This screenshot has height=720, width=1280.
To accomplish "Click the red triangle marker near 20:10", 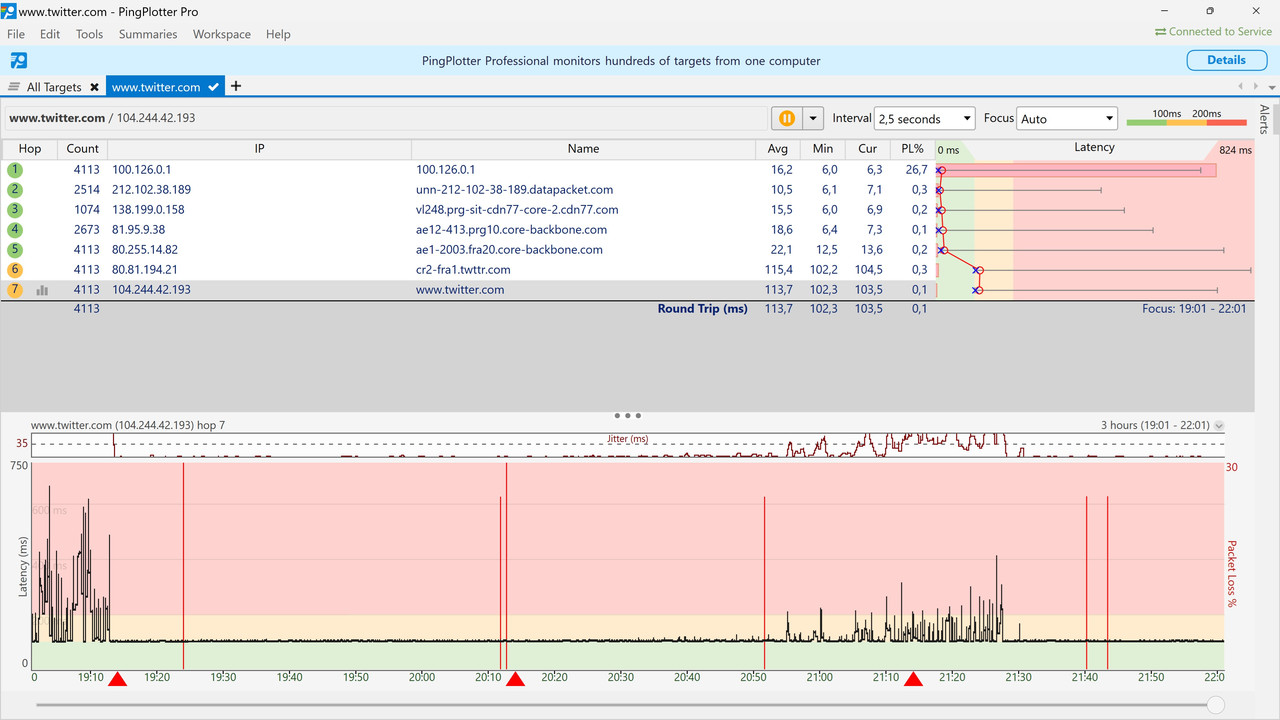I will [515, 680].
